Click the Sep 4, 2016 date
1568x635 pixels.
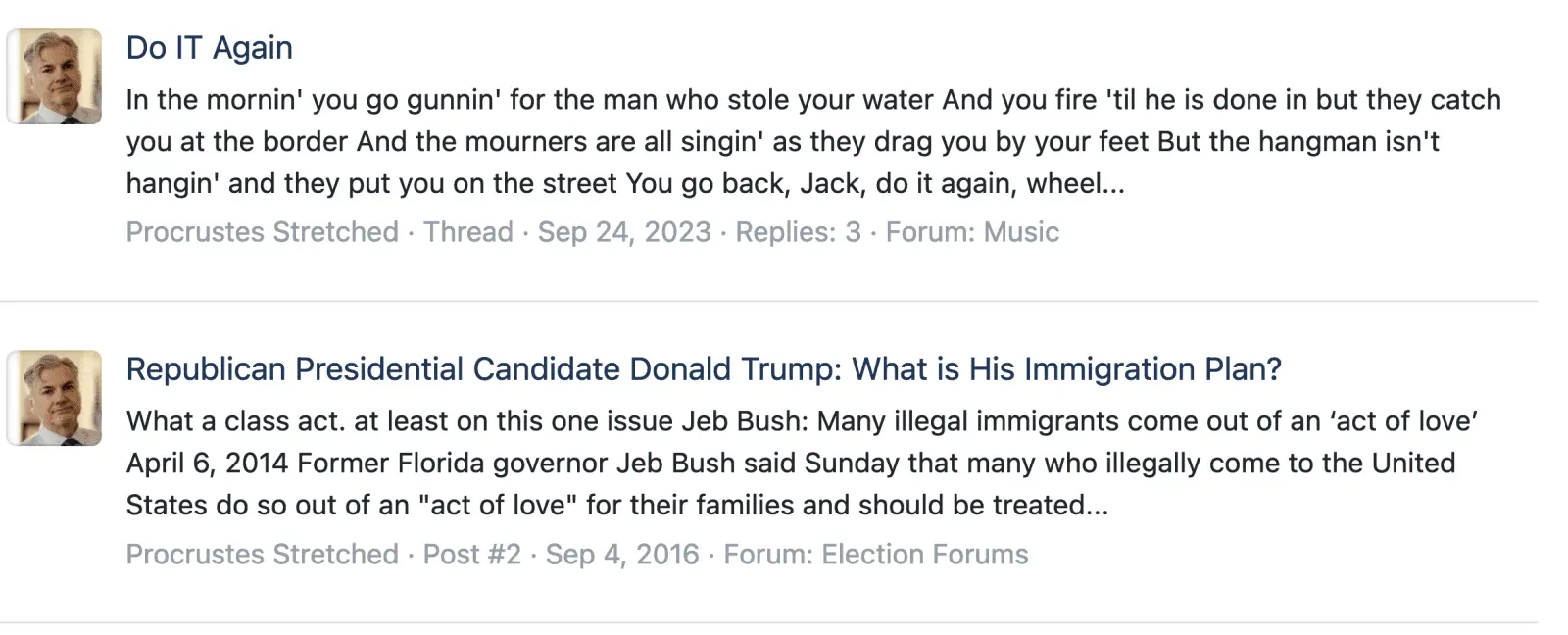[622, 555]
